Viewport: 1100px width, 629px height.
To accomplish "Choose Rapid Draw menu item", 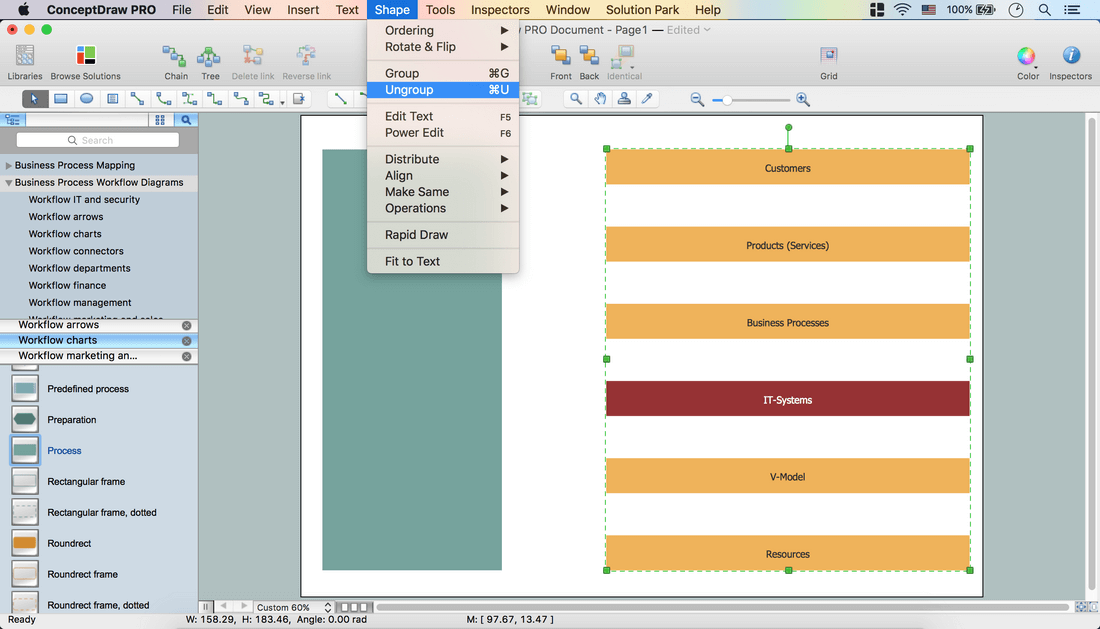I will click(x=443, y=235).
